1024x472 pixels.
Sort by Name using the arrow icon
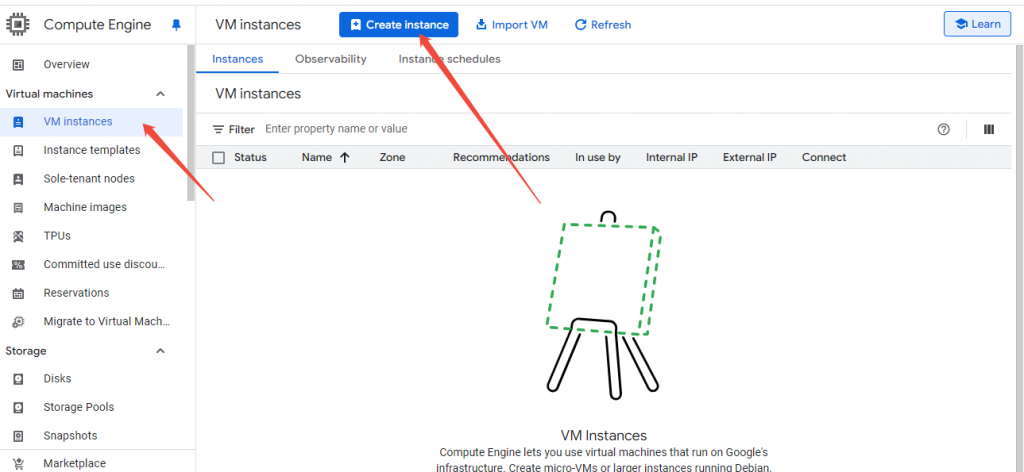(345, 157)
